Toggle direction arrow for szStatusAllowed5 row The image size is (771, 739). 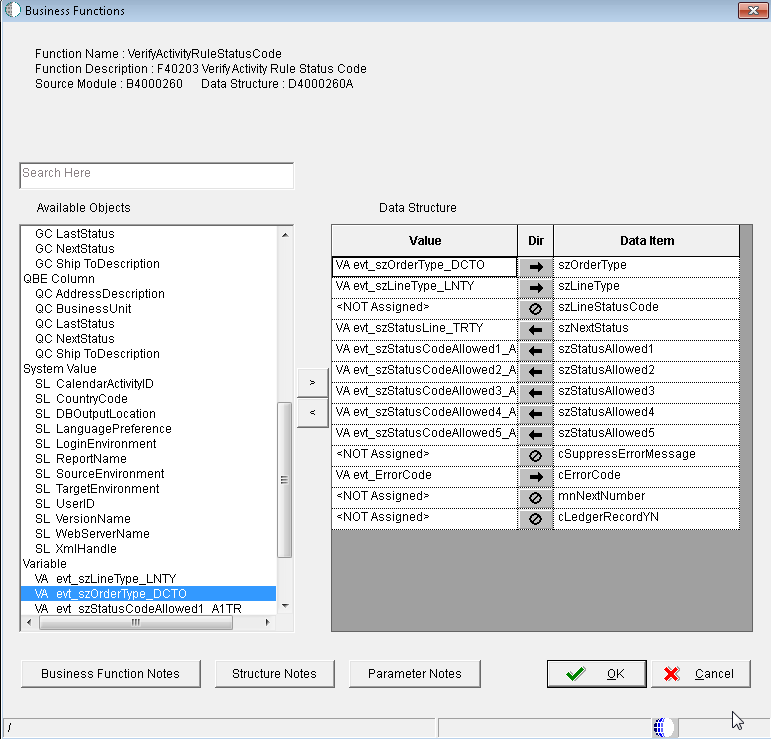click(535, 435)
